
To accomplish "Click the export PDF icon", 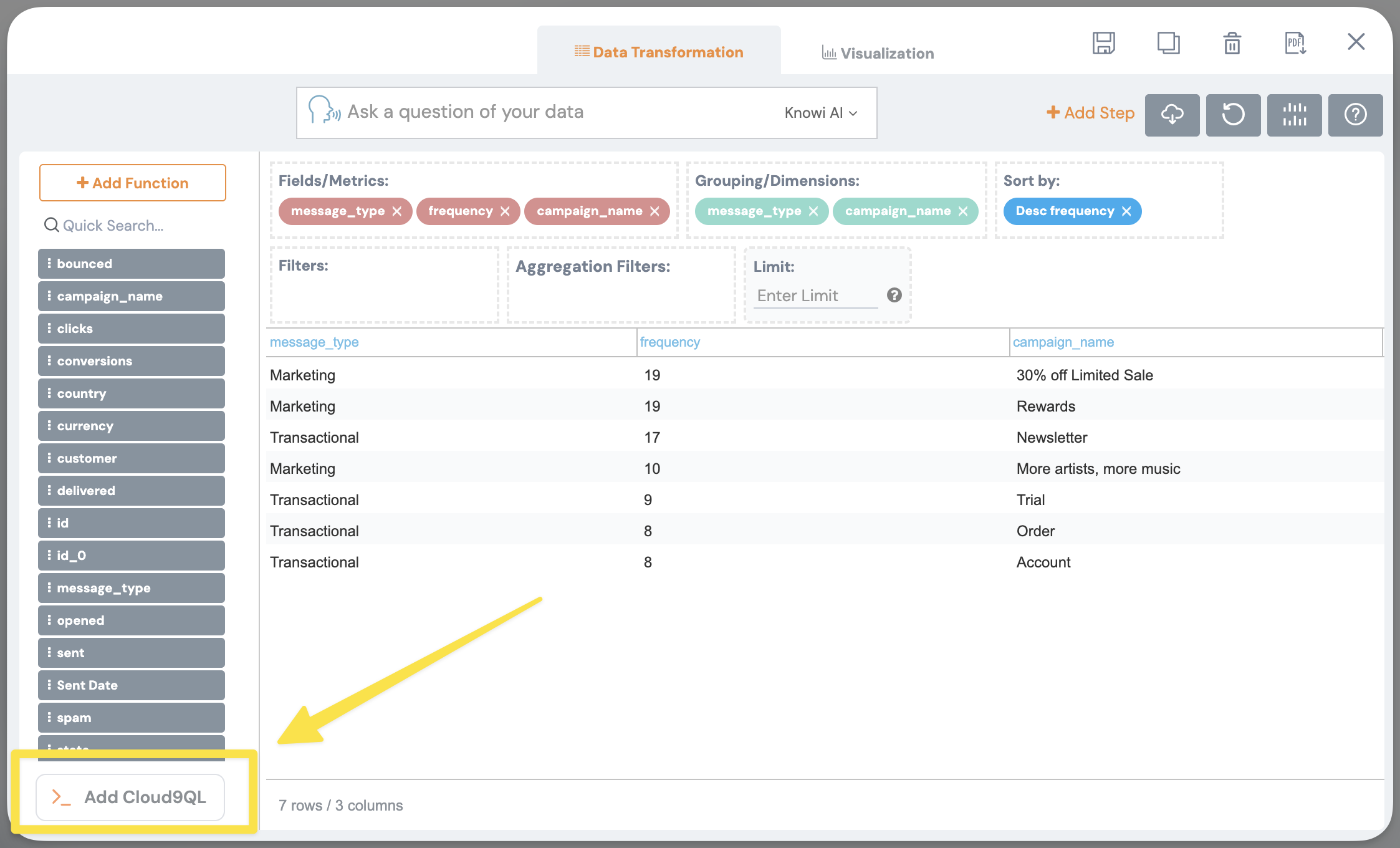I will [1295, 43].
